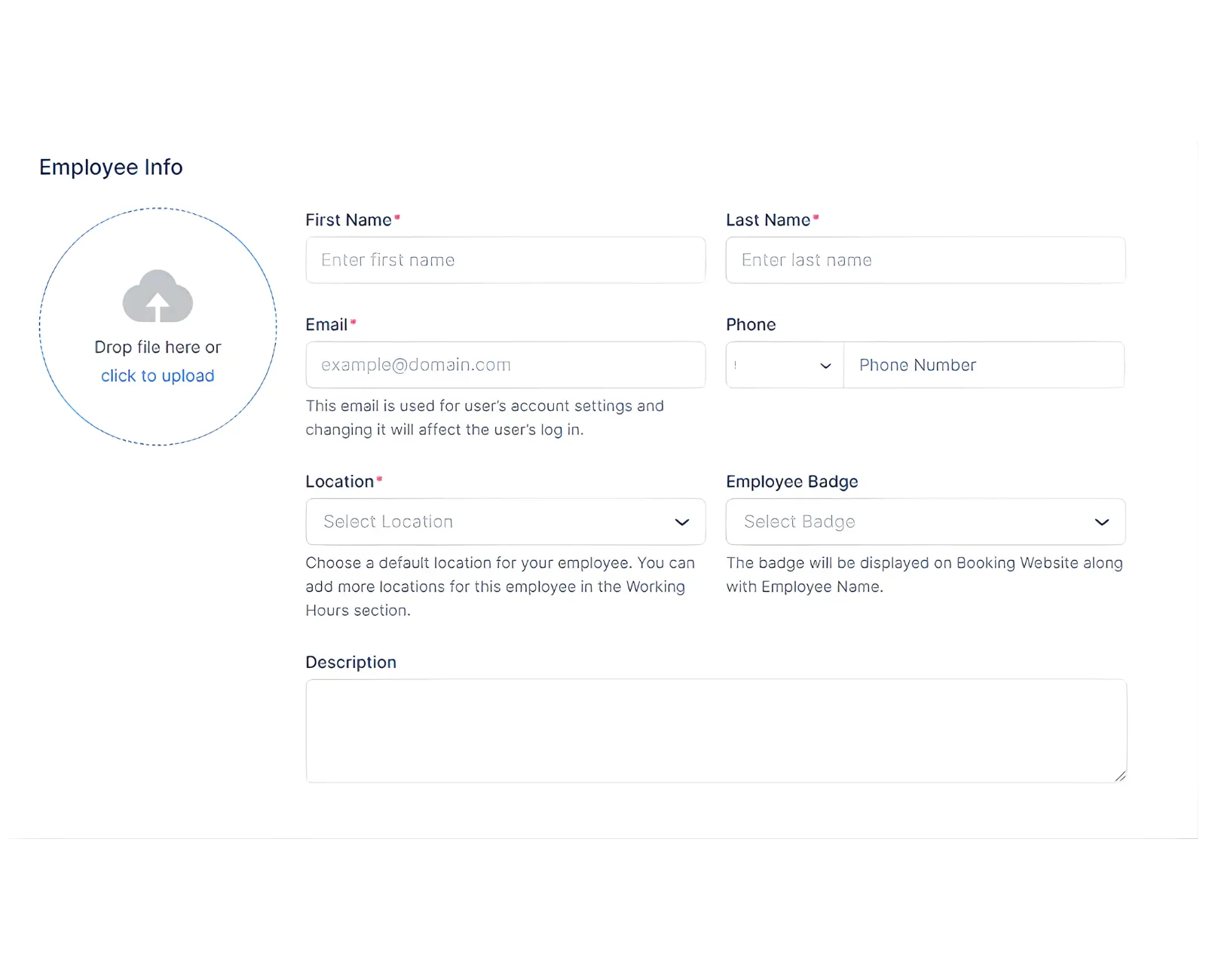Click the required asterisk next to Location
Viewport: 1206px width, 980px height.
381,478
